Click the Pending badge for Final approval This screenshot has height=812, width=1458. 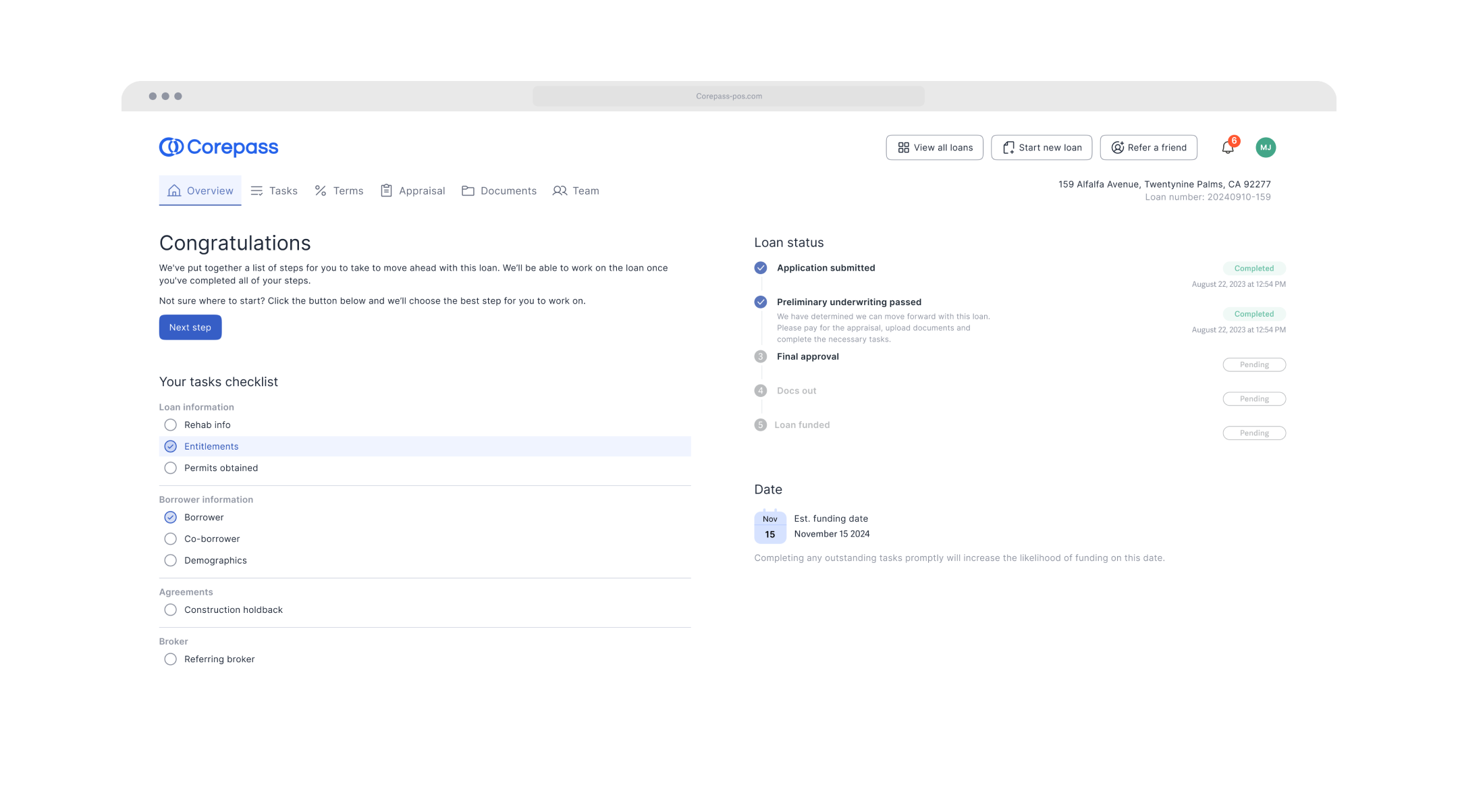[1254, 364]
